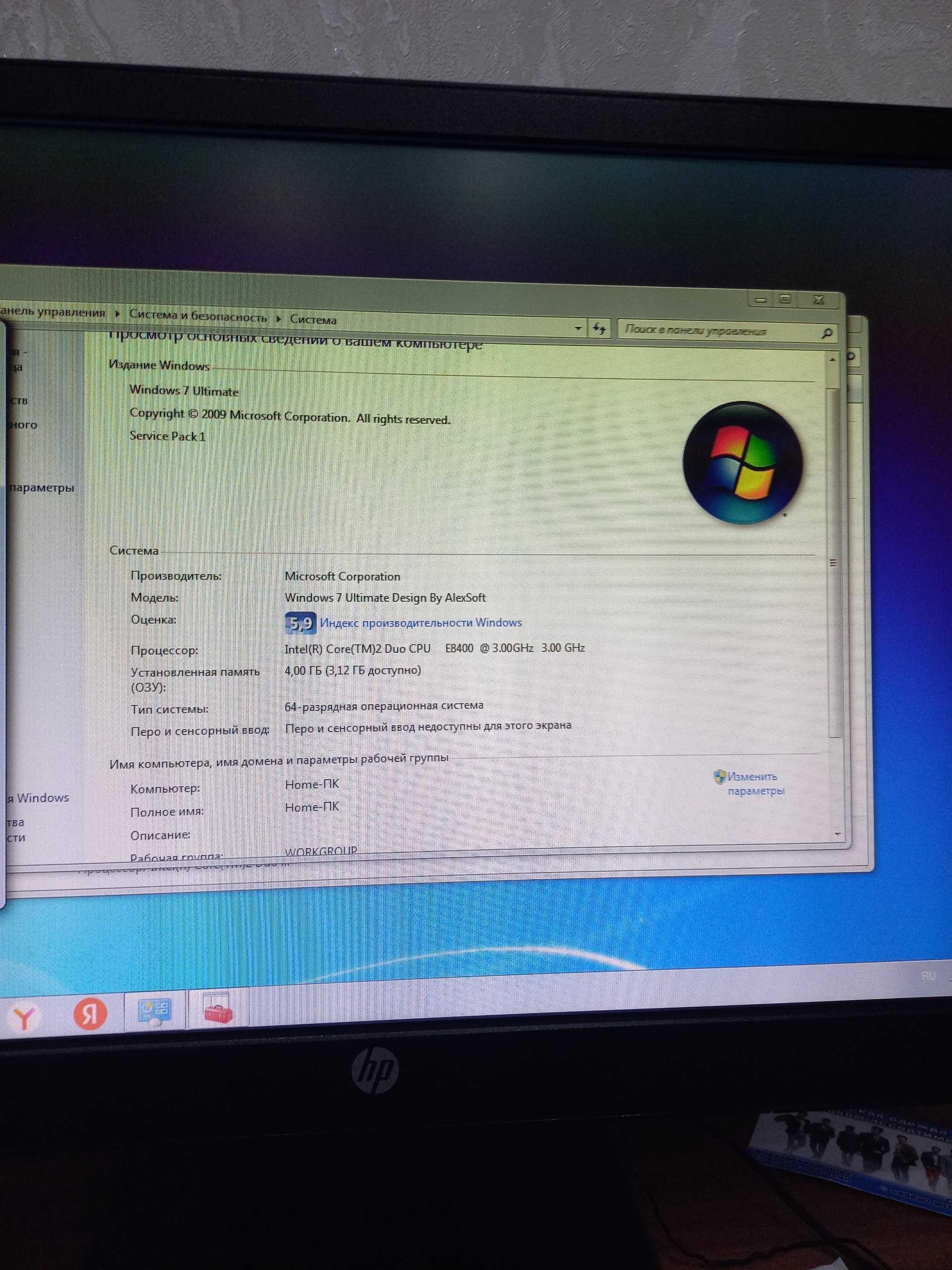
Task: Open Индекс производительности Windows link
Action: pos(420,623)
